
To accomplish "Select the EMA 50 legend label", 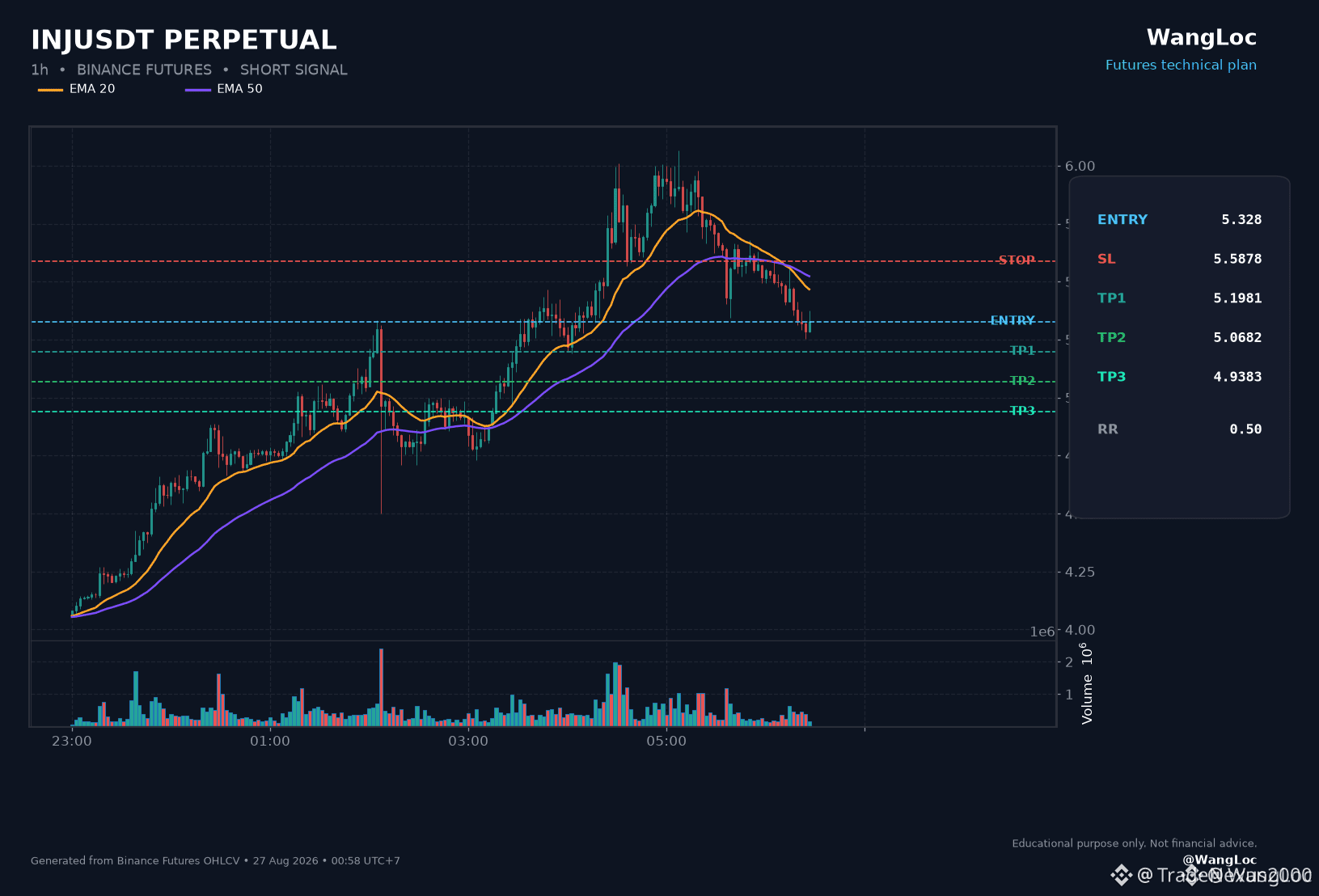I will [239, 89].
